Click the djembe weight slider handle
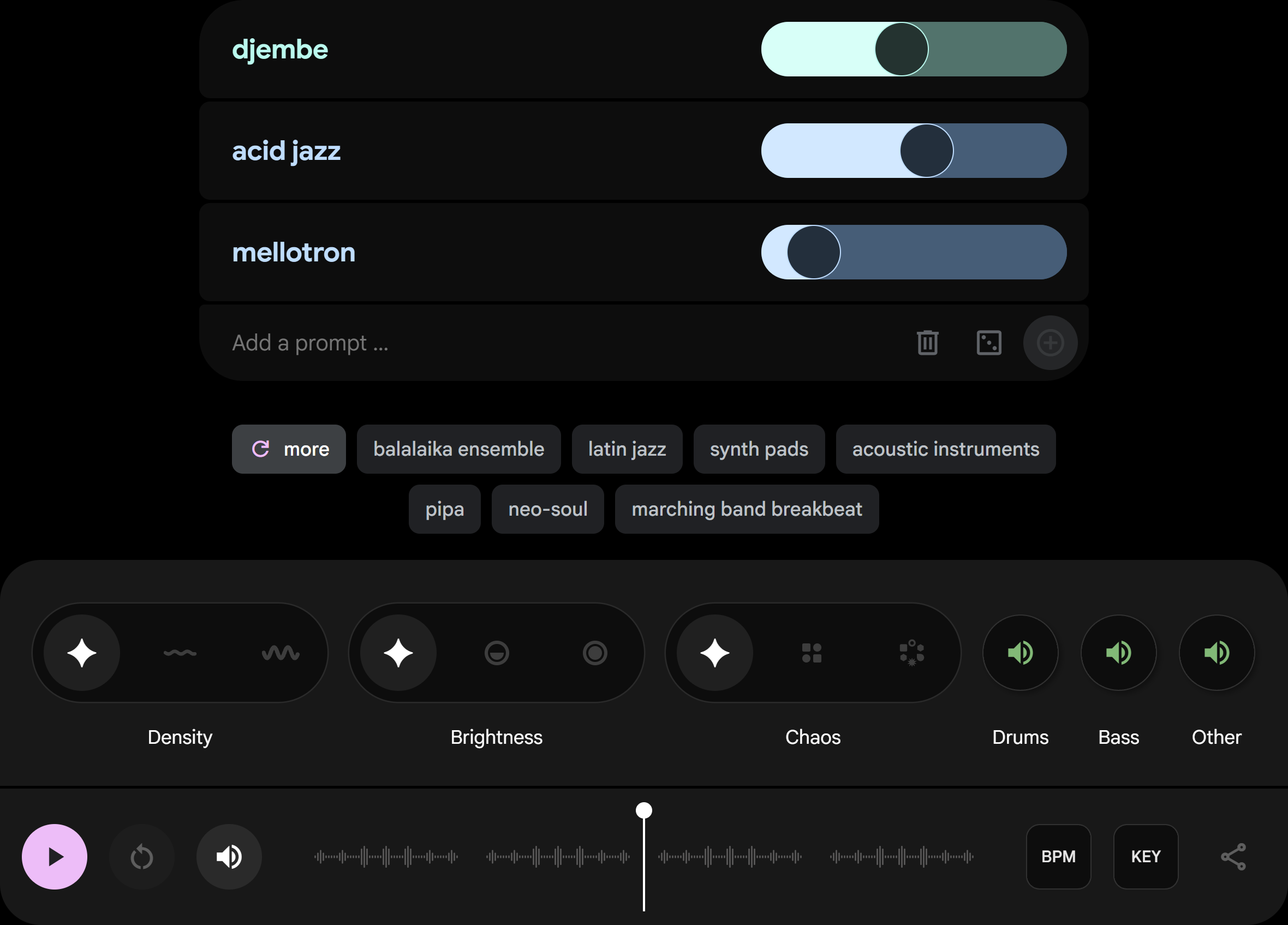The image size is (1288, 925). click(x=901, y=50)
